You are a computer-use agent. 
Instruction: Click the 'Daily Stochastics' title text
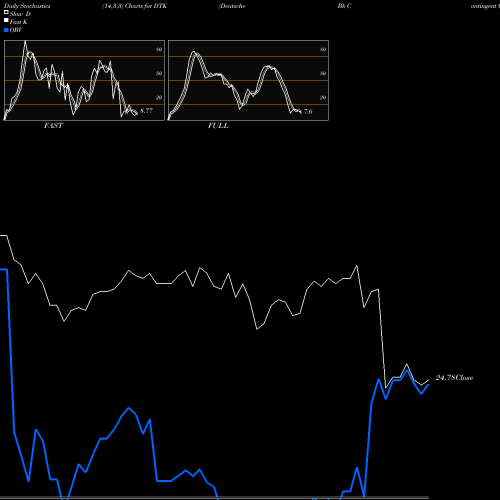click(x=27, y=6)
